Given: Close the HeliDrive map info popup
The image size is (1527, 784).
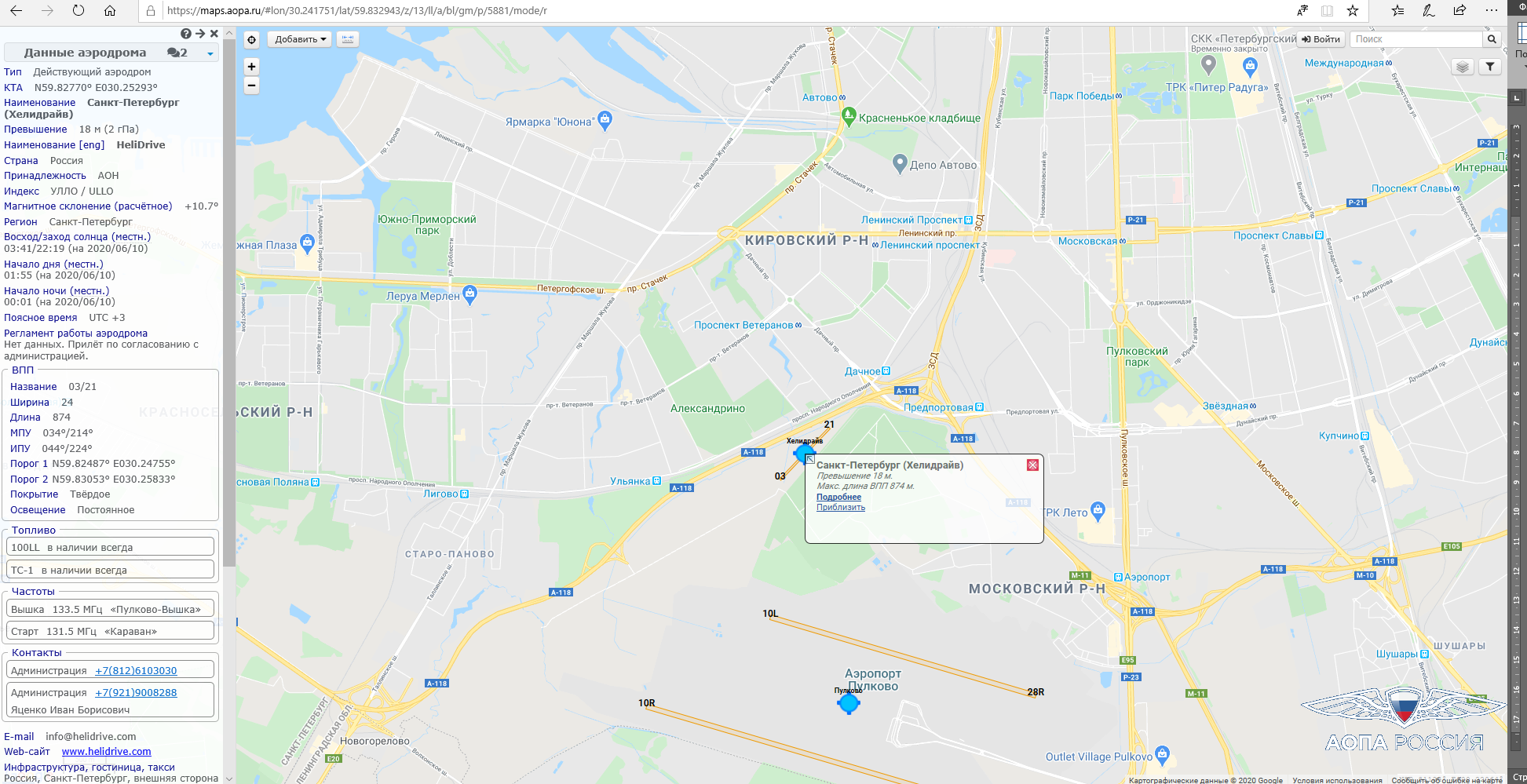Looking at the screenshot, I should coord(1032,465).
